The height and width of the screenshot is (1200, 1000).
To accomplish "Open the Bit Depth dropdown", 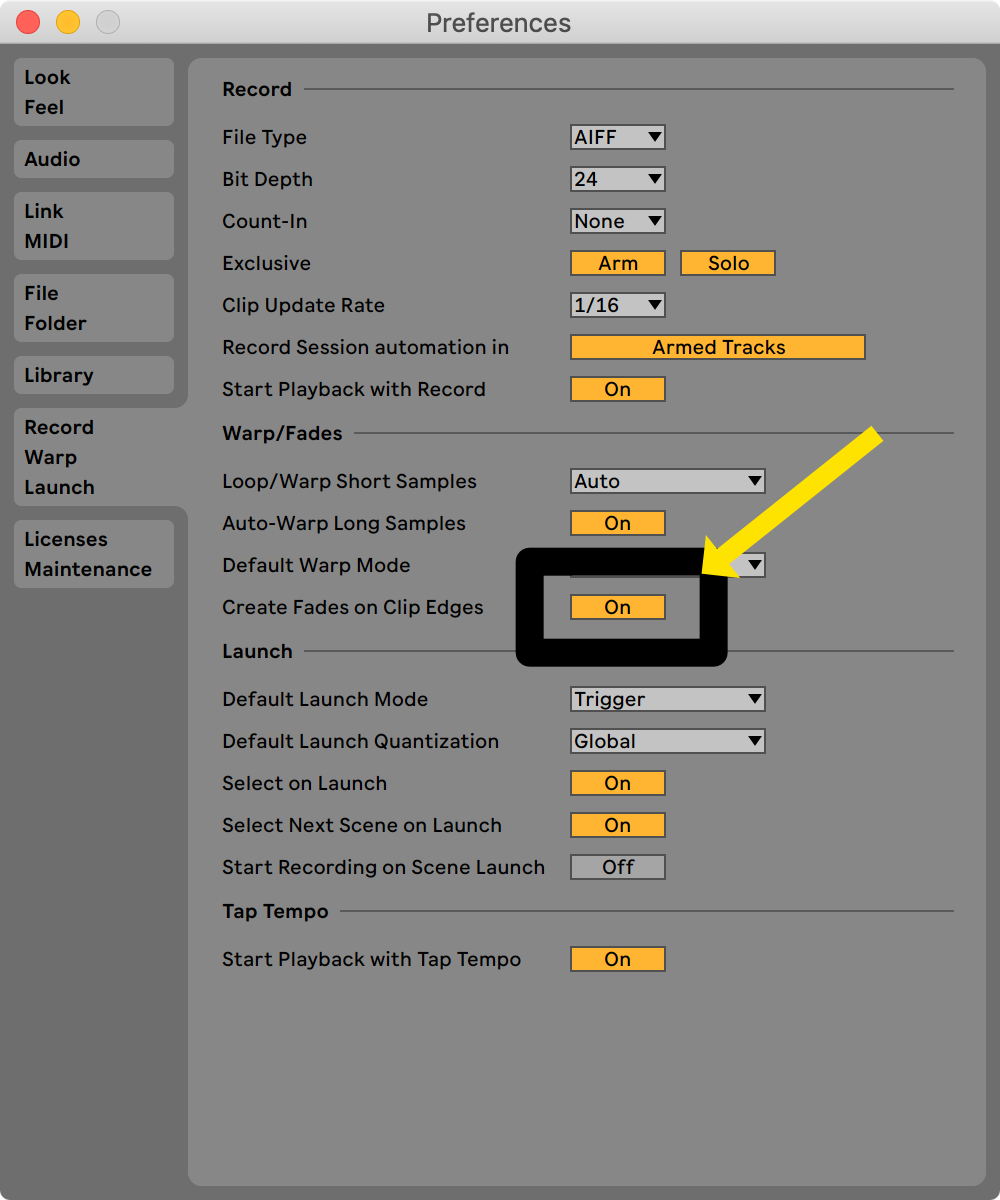I will pyautogui.click(x=618, y=179).
